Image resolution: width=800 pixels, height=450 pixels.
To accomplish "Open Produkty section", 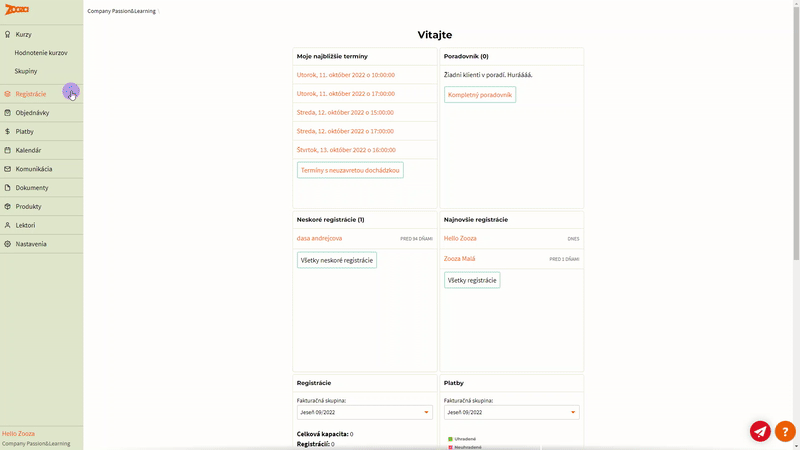I will 28,206.
